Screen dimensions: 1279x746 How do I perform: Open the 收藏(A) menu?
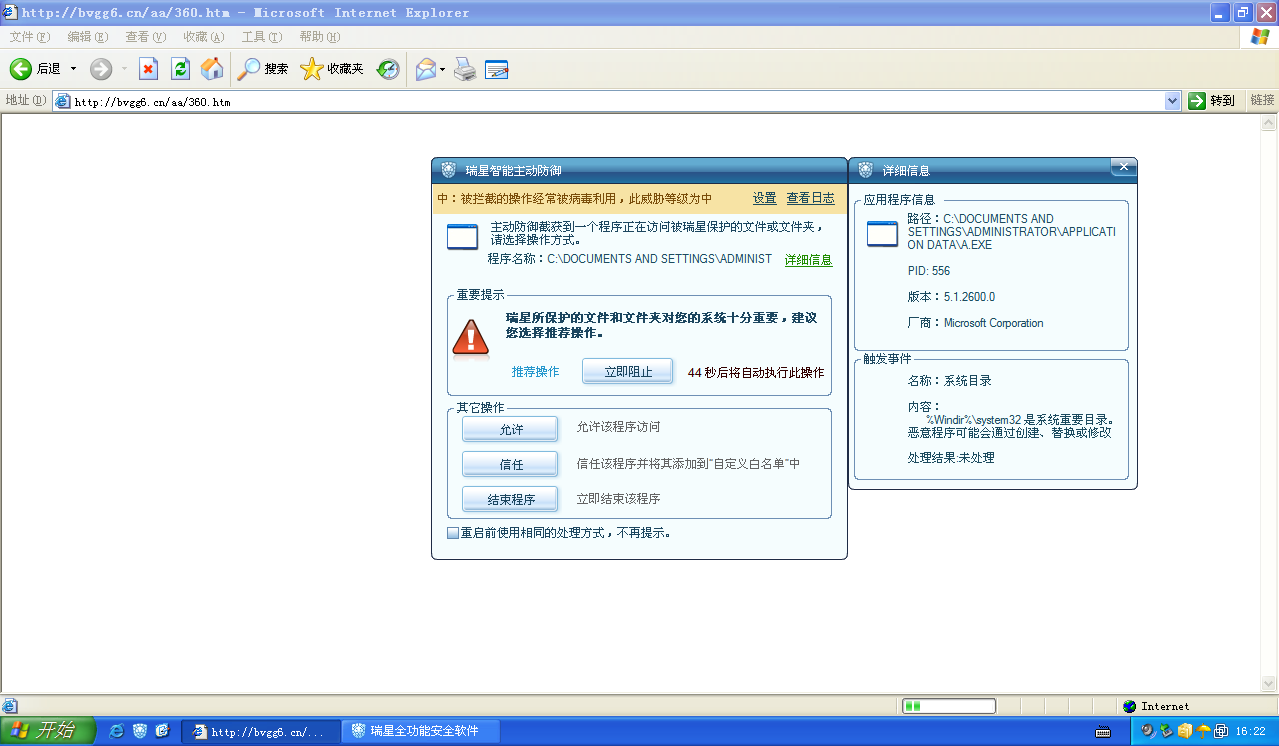pyautogui.click(x=204, y=37)
